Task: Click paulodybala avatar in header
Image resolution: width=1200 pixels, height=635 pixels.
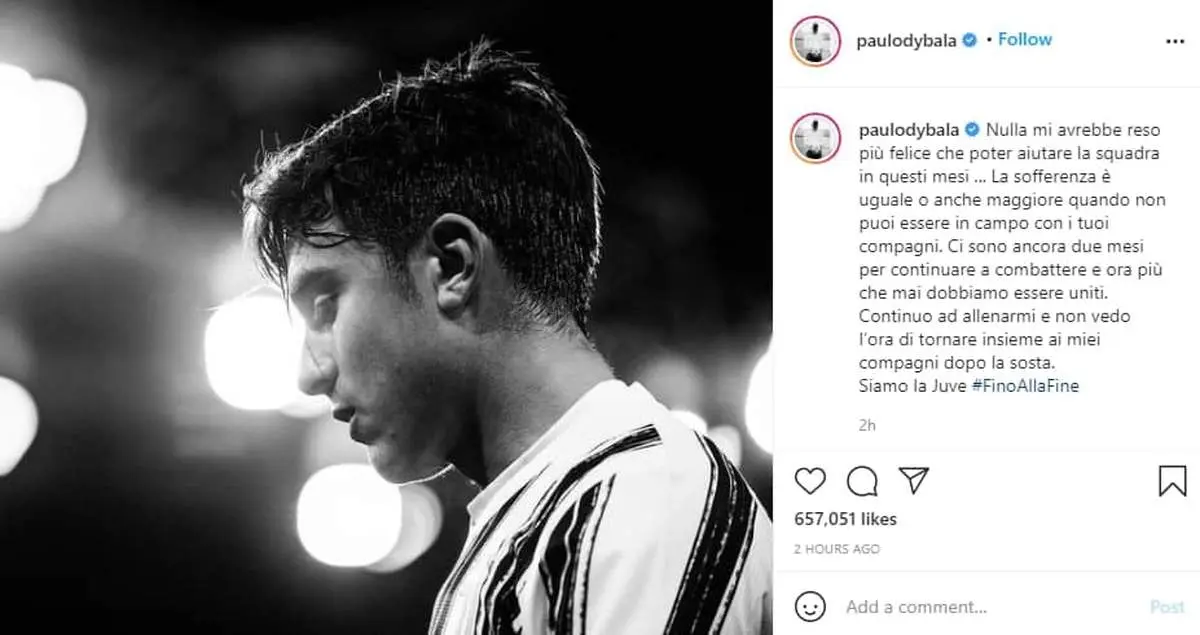Action: pyautogui.click(x=817, y=41)
